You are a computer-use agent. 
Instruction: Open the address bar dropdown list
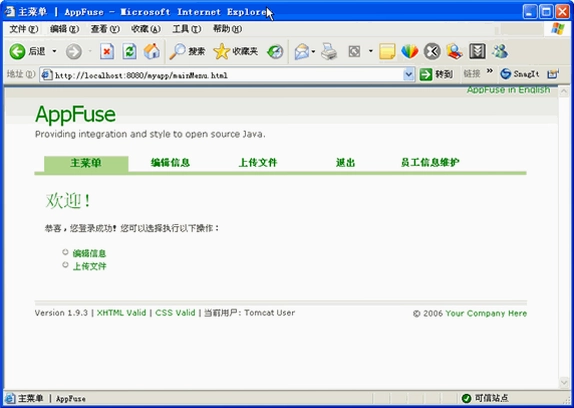pyautogui.click(x=409, y=75)
